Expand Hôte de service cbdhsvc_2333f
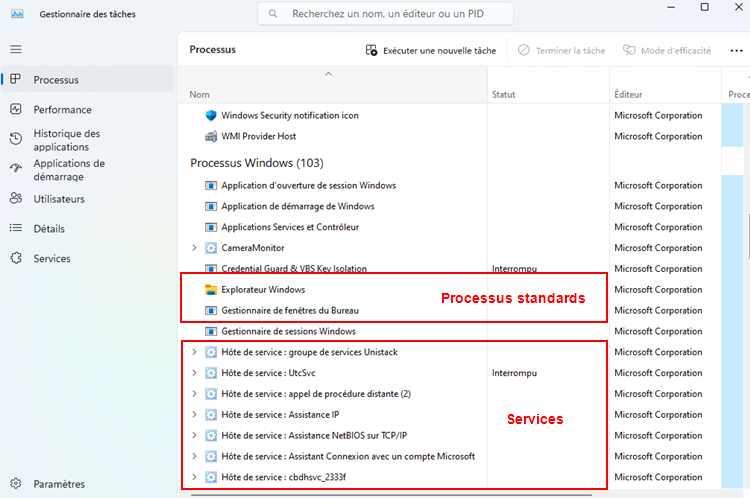The height and width of the screenshot is (498, 750). pos(194,477)
